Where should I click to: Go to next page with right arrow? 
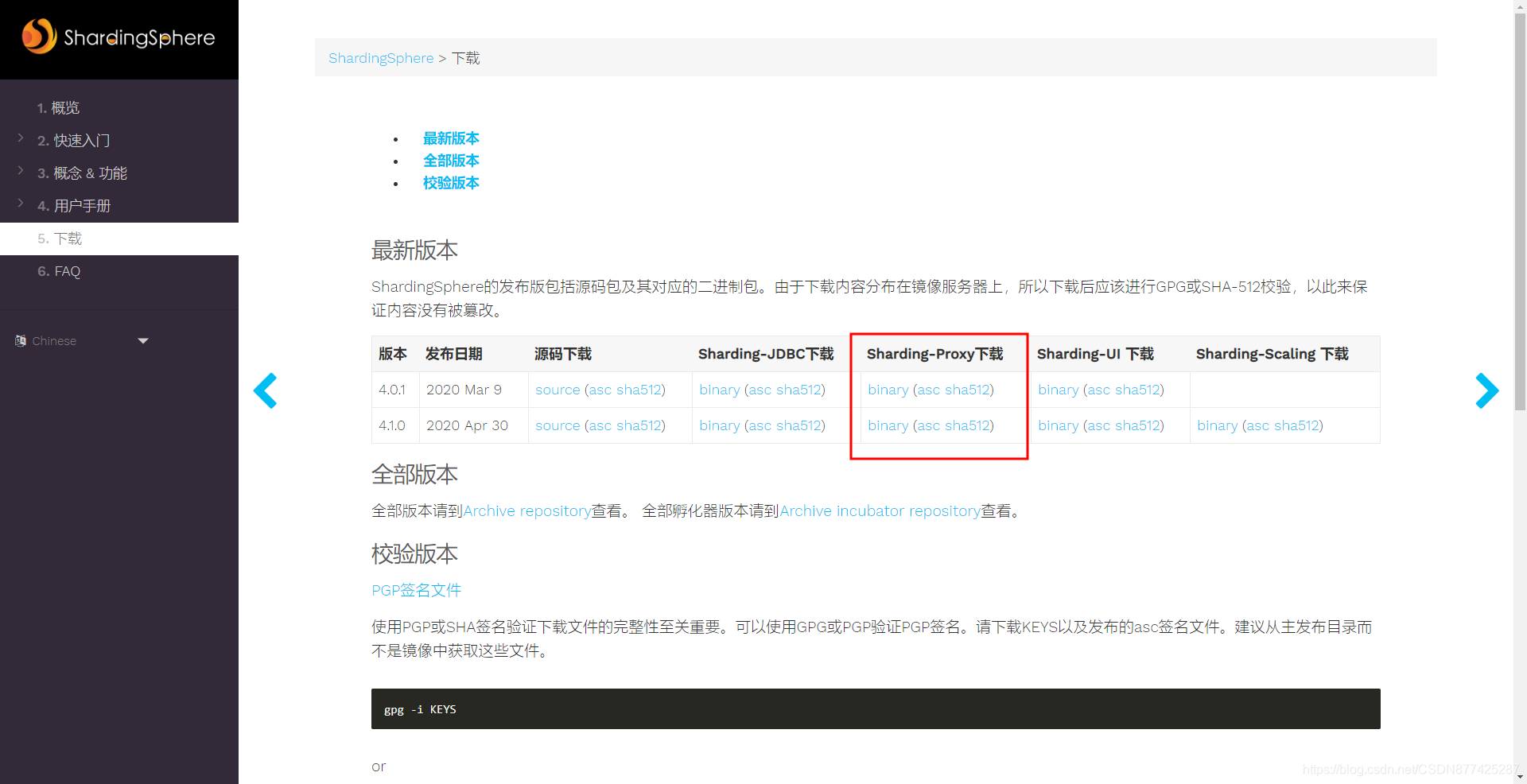(1486, 390)
